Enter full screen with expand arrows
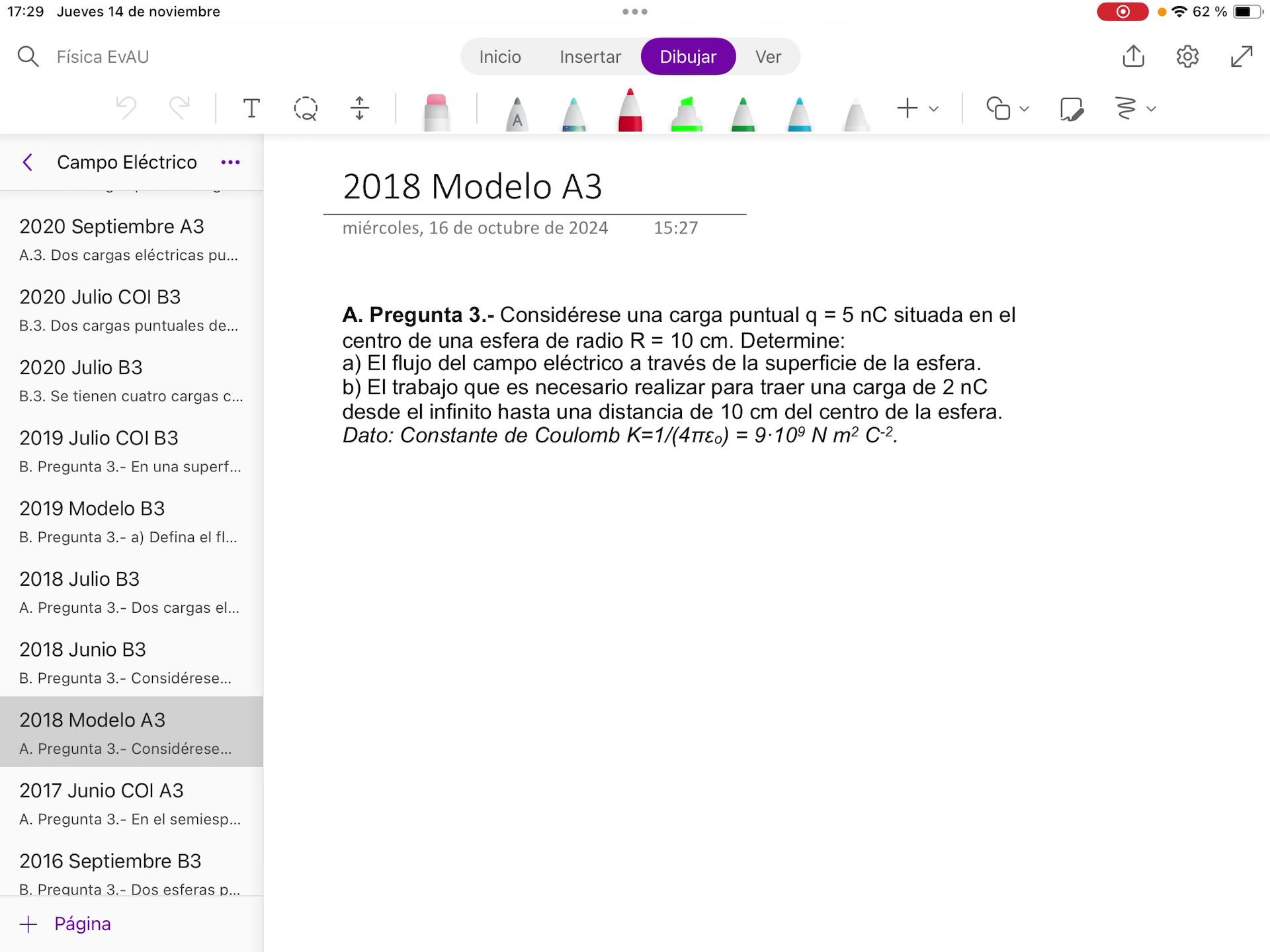Image resolution: width=1270 pixels, height=952 pixels. pyautogui.click(x=1242, y=56)
